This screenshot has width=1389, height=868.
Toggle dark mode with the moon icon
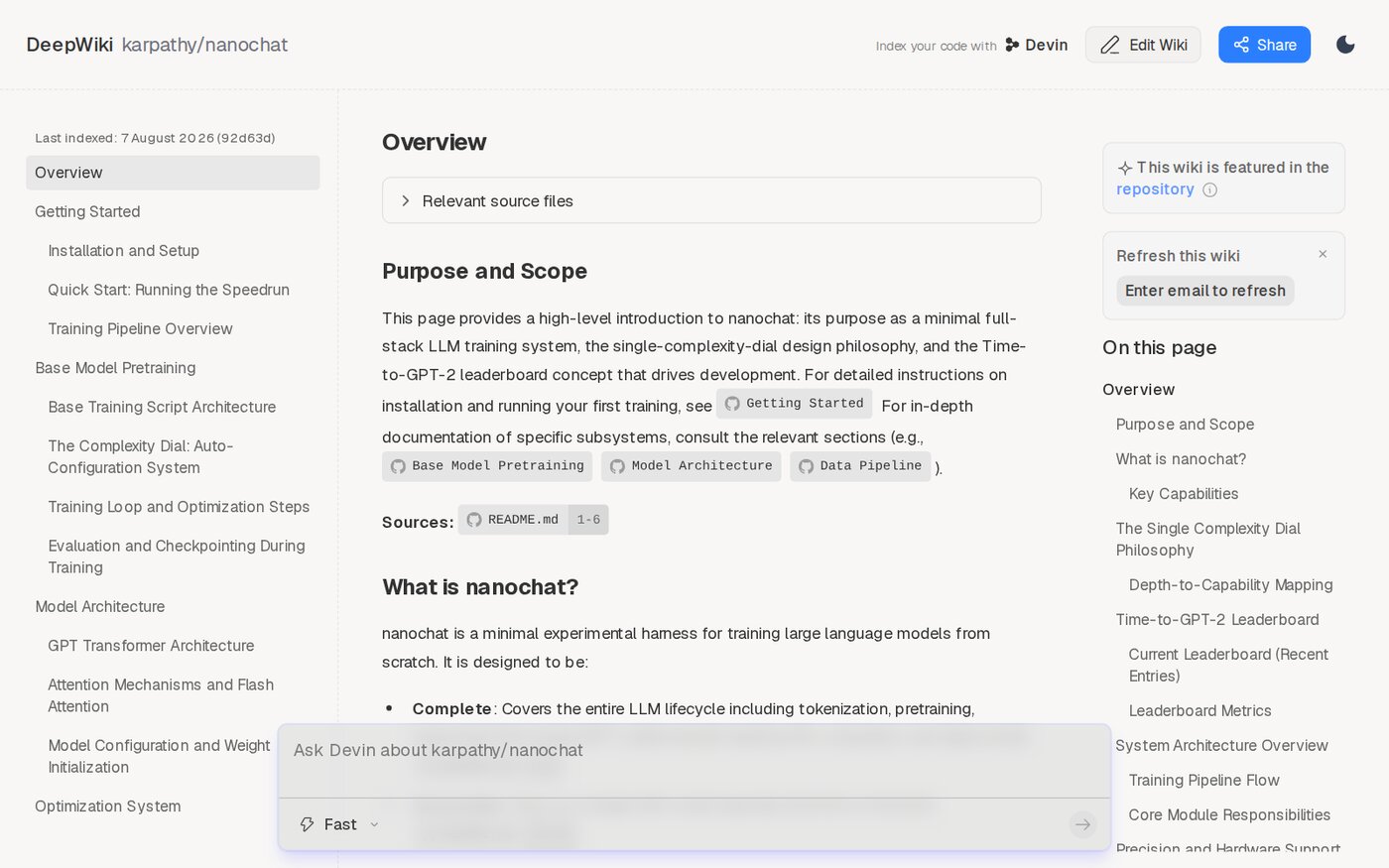(x=1345, y=45)
